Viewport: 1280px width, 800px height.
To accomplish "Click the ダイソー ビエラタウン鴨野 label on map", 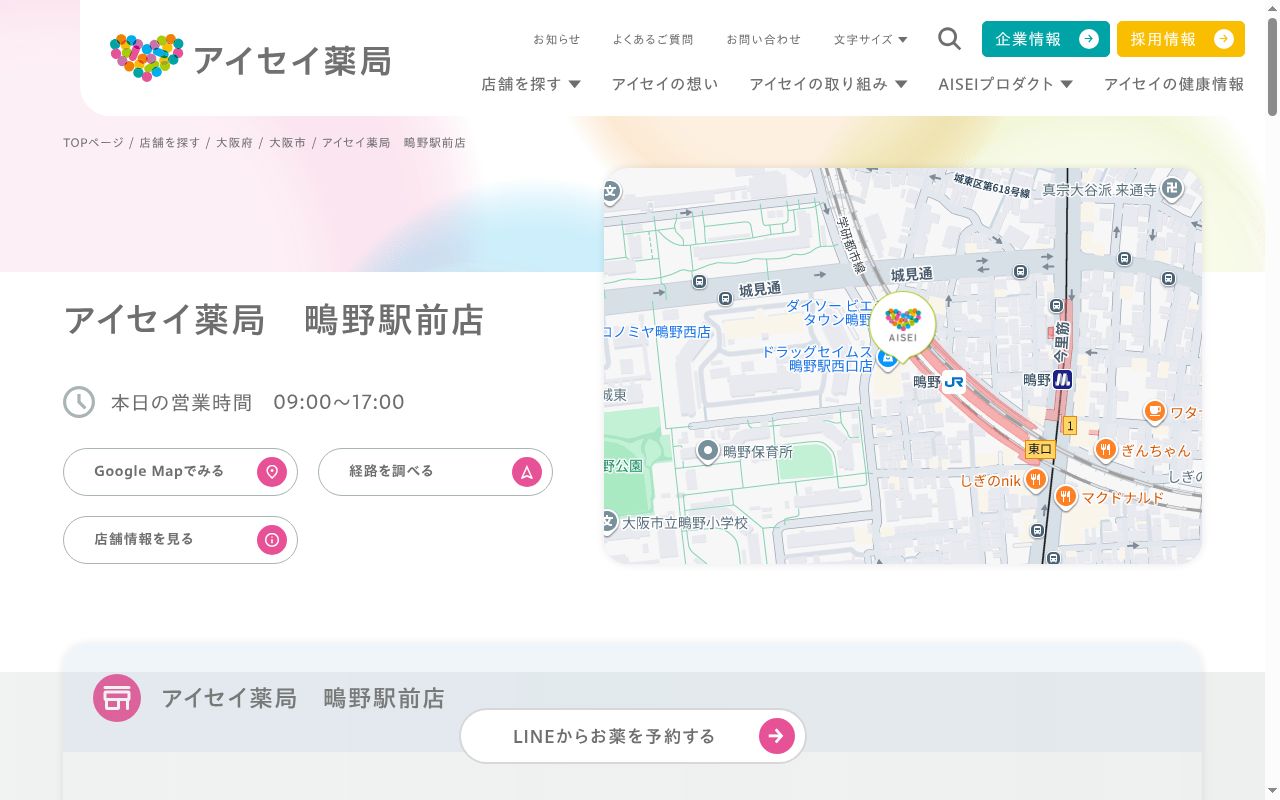I will coord(830,312).
